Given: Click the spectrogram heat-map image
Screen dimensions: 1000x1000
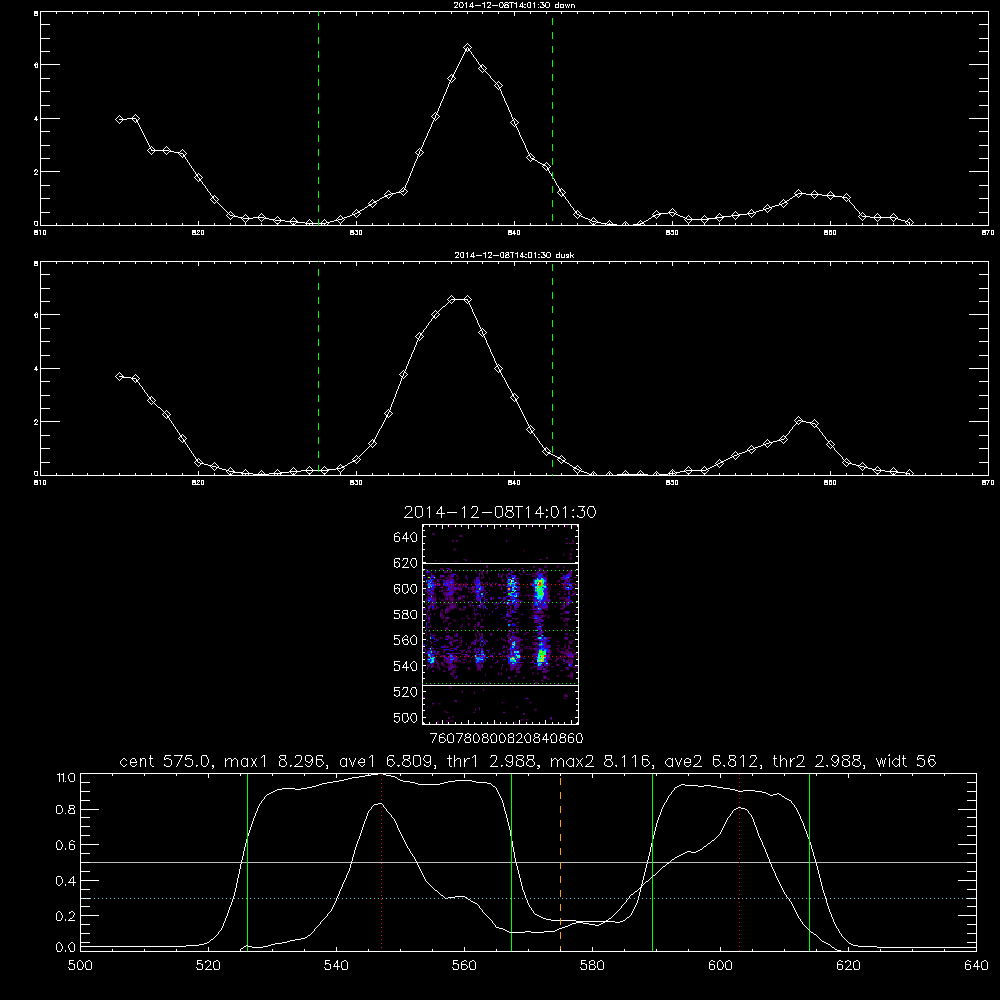Looking at the screenshot, I should [x=500, y=624].
